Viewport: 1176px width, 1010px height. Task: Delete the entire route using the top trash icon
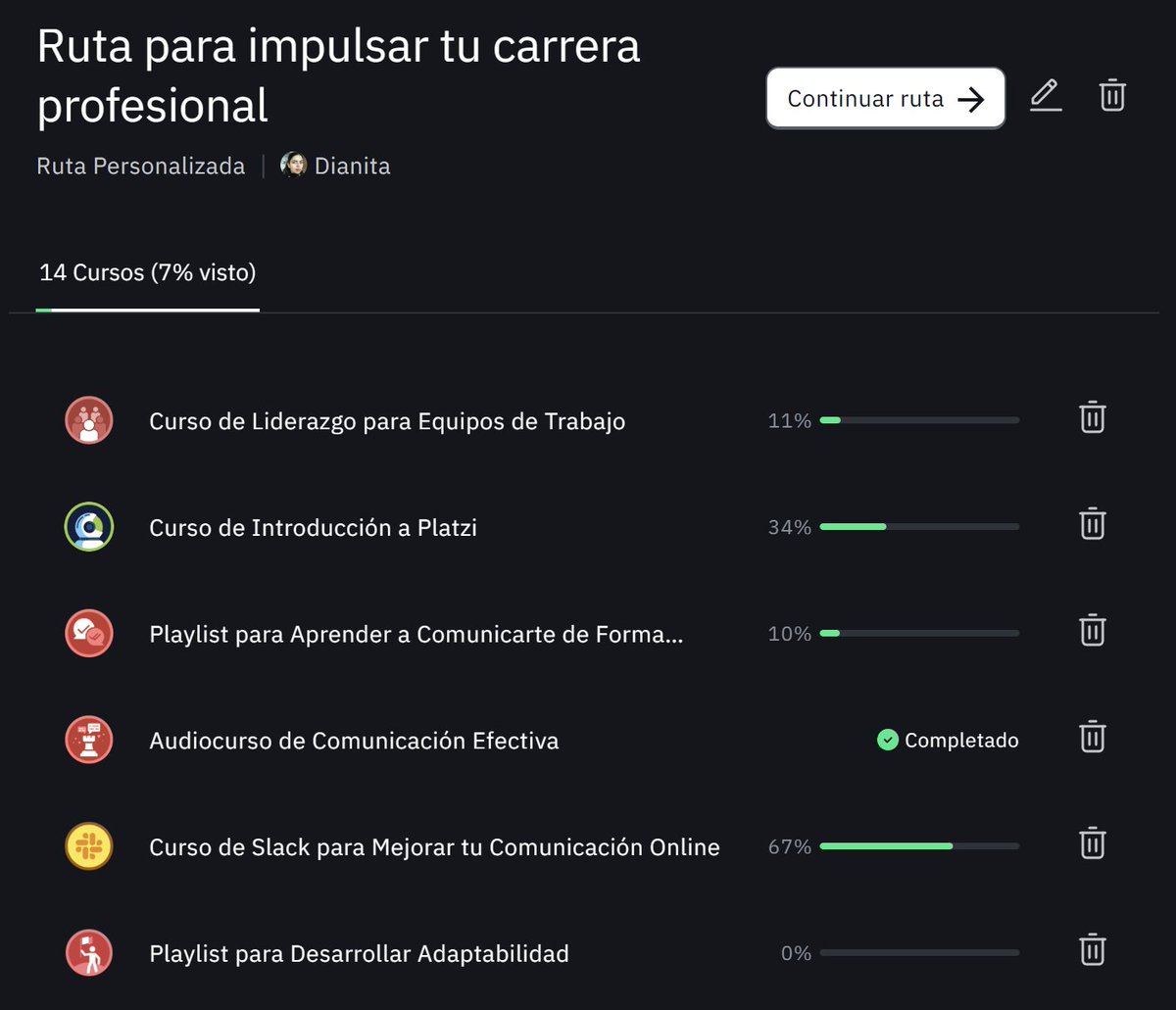(1112, 96)
